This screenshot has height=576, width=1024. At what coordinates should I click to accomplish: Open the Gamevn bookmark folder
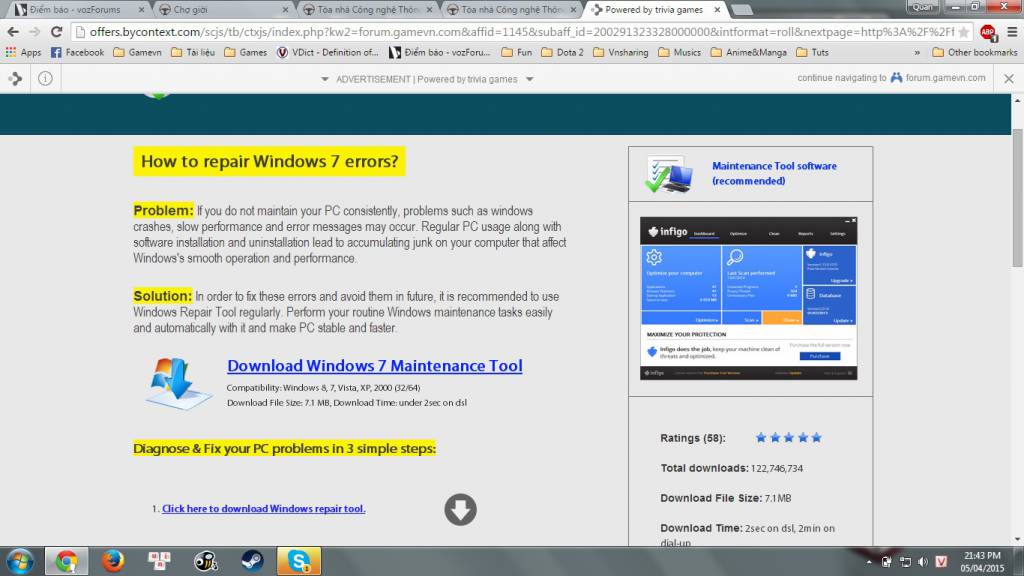tap(137, 52)
